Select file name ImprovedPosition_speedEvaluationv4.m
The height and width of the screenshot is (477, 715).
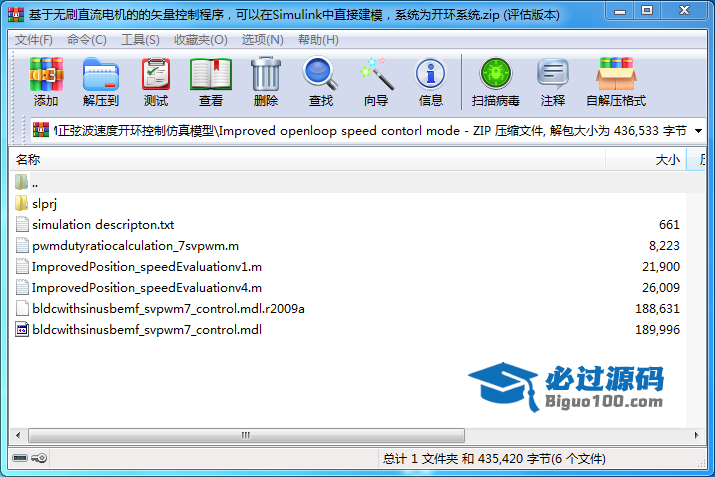click(x=147, y=288)
